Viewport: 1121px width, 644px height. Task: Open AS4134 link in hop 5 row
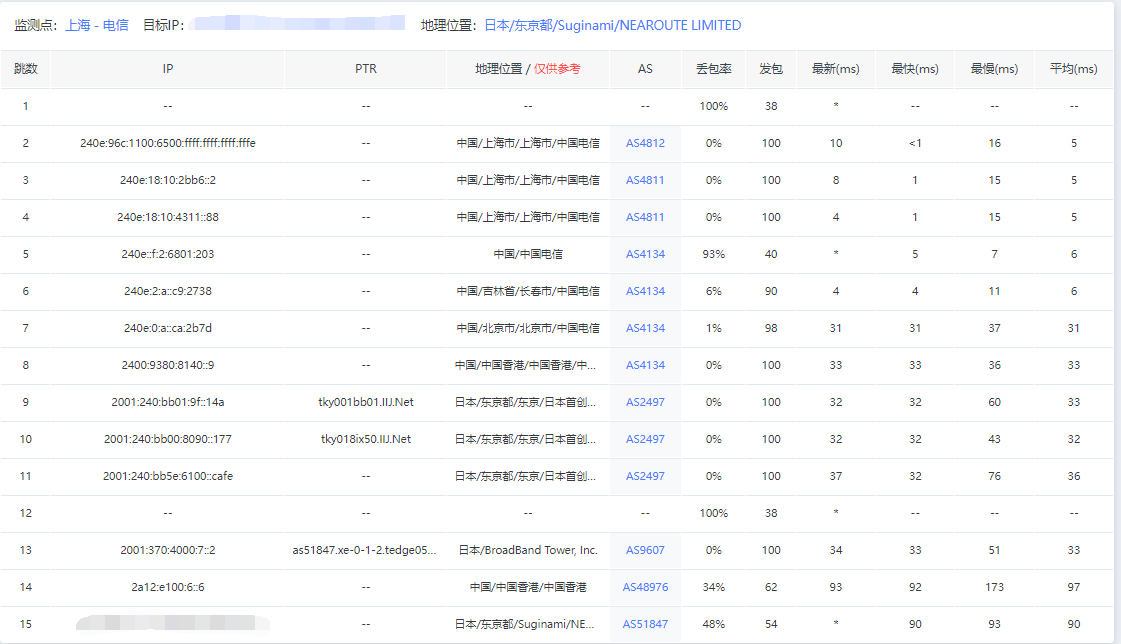(x=645, y=254)
